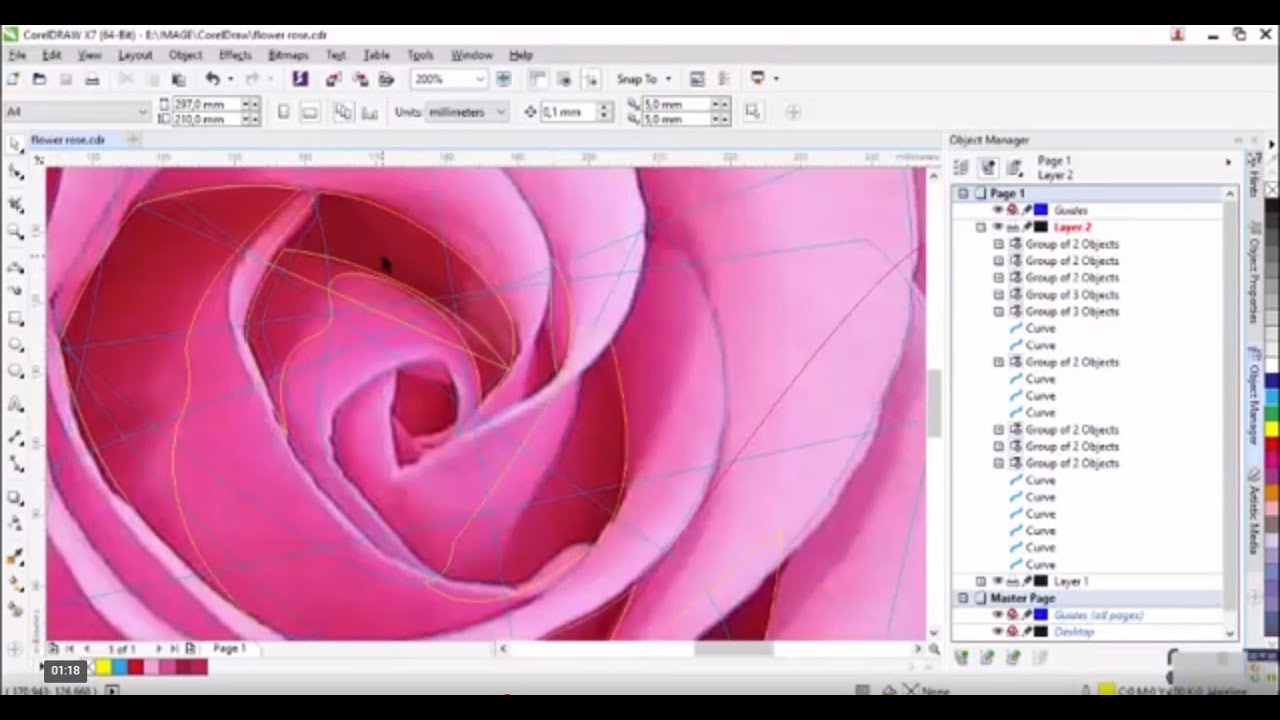Image resolution: width=1280 pixels, height=720 pixels.
Task: Toggle Show Rulers in toolbar
Action: (x=537, y=79)
